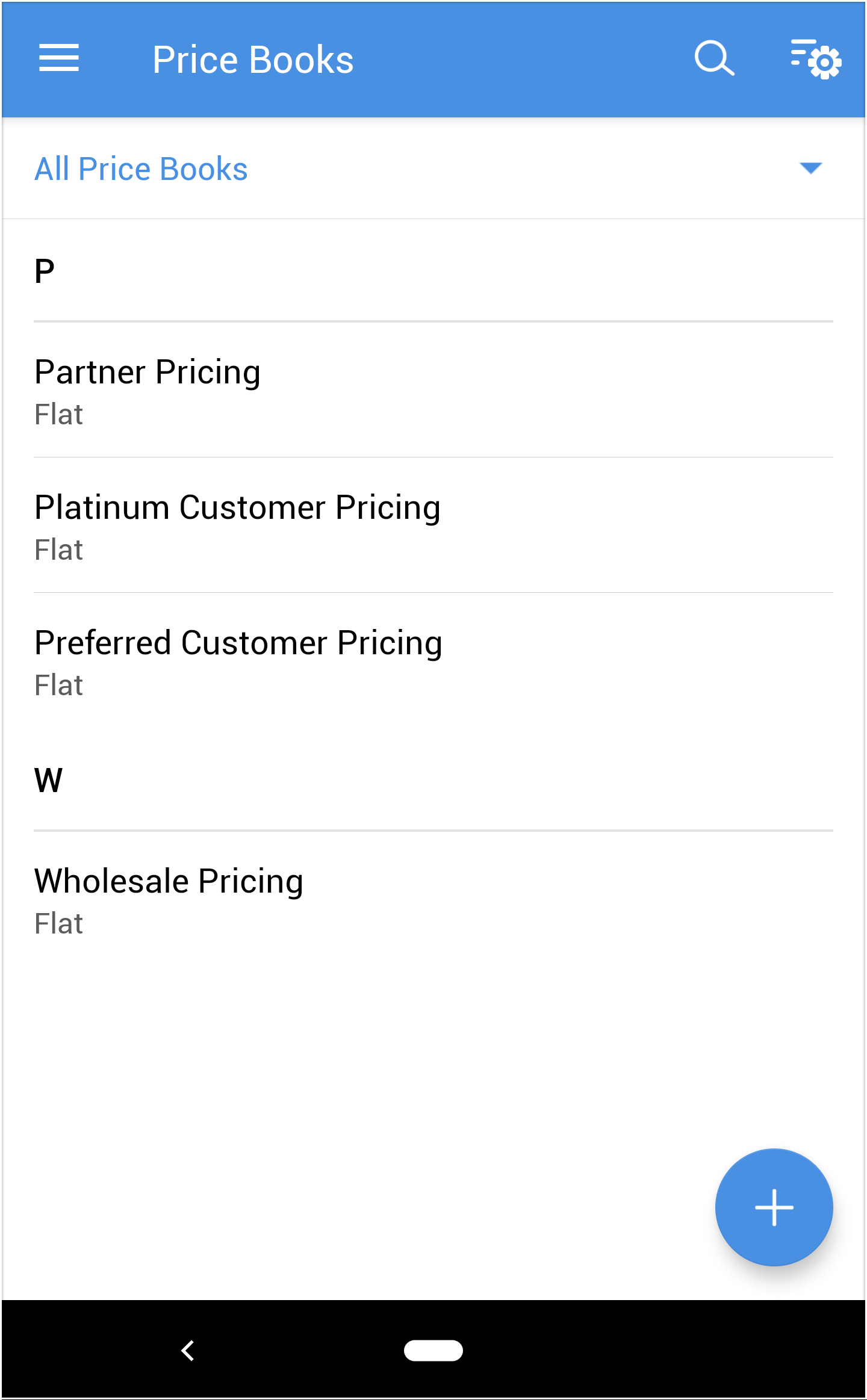Tap Flat label under Wholesale Pricing
This screenshot has height=1400, width=867.
(58, 924)
